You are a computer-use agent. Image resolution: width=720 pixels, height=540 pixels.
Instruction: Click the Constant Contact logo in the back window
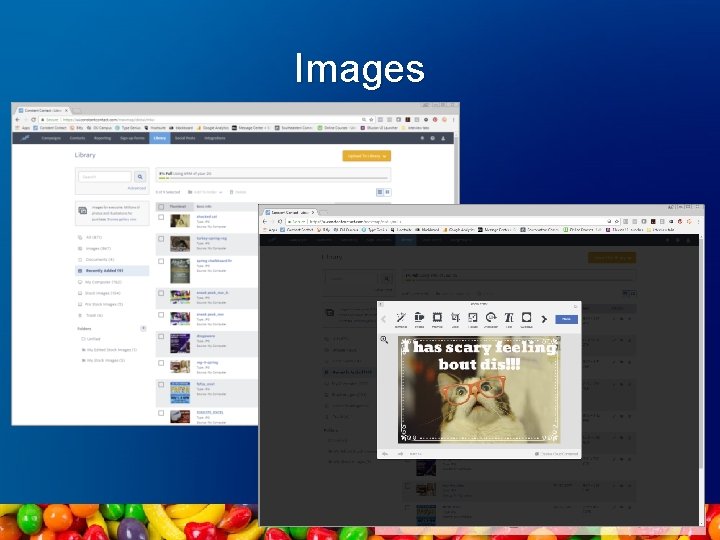point(25,138)
